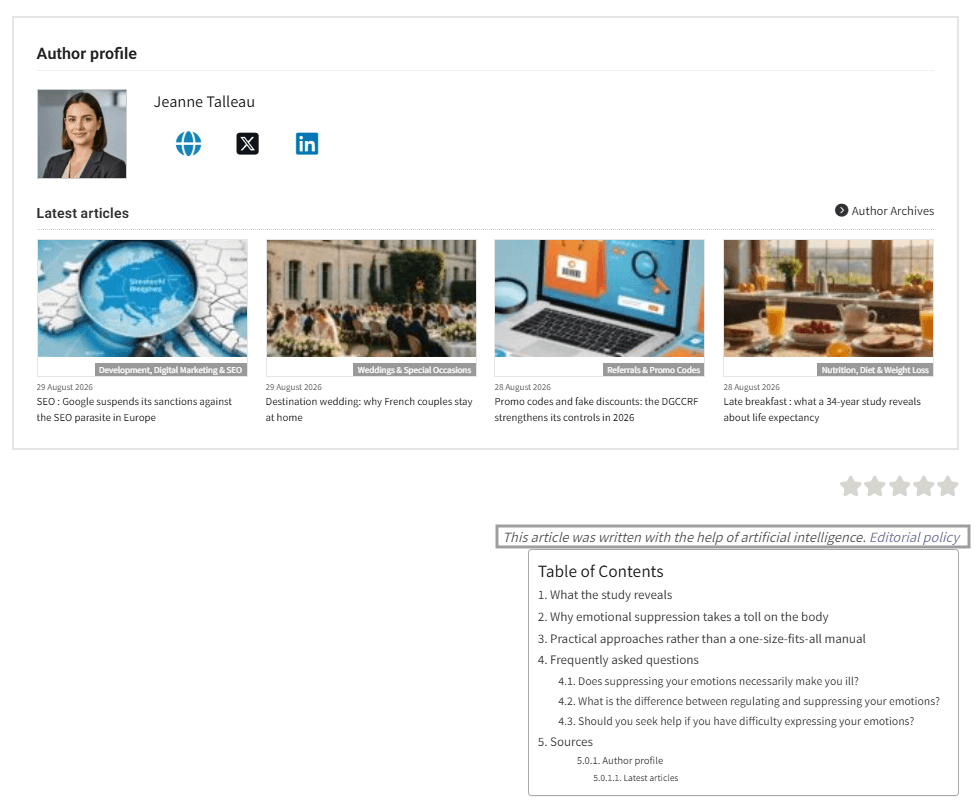Viewport: 977px width, 805px height.
Task: Jump to 'Practical approaches' contents entry
Action: click(x=702, y=639)
